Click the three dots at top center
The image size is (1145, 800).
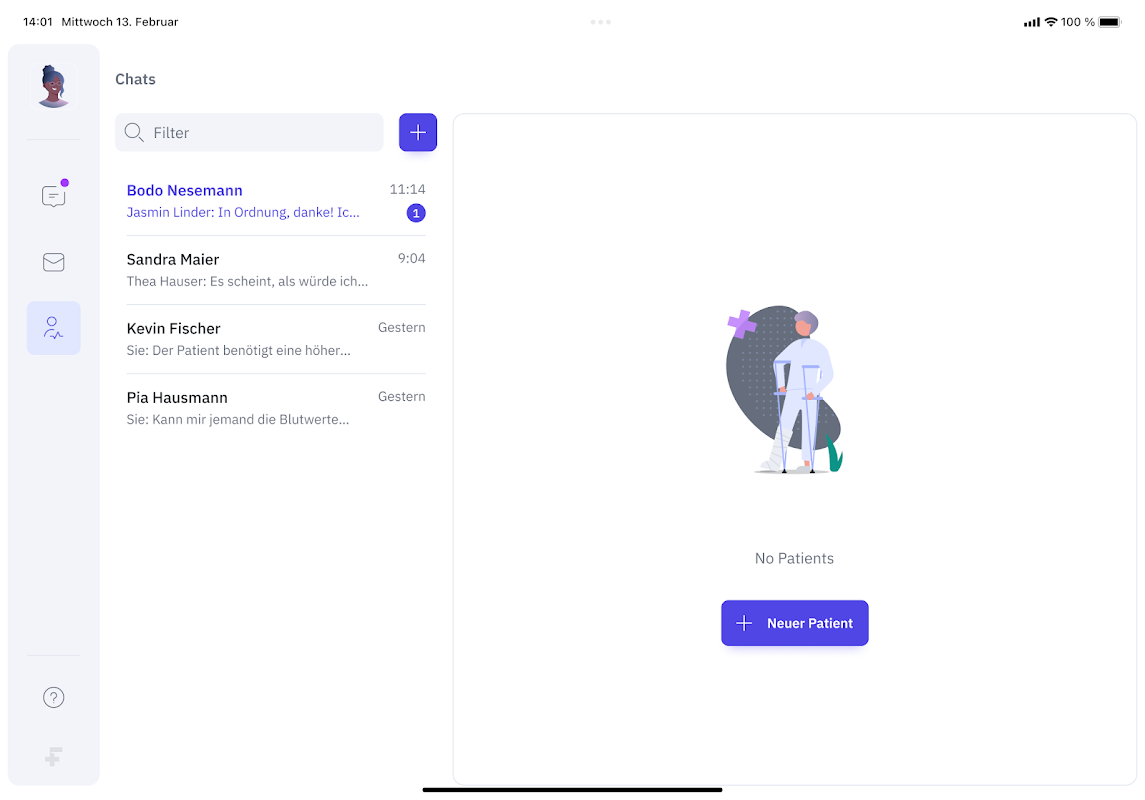click(x=600, y=22)
